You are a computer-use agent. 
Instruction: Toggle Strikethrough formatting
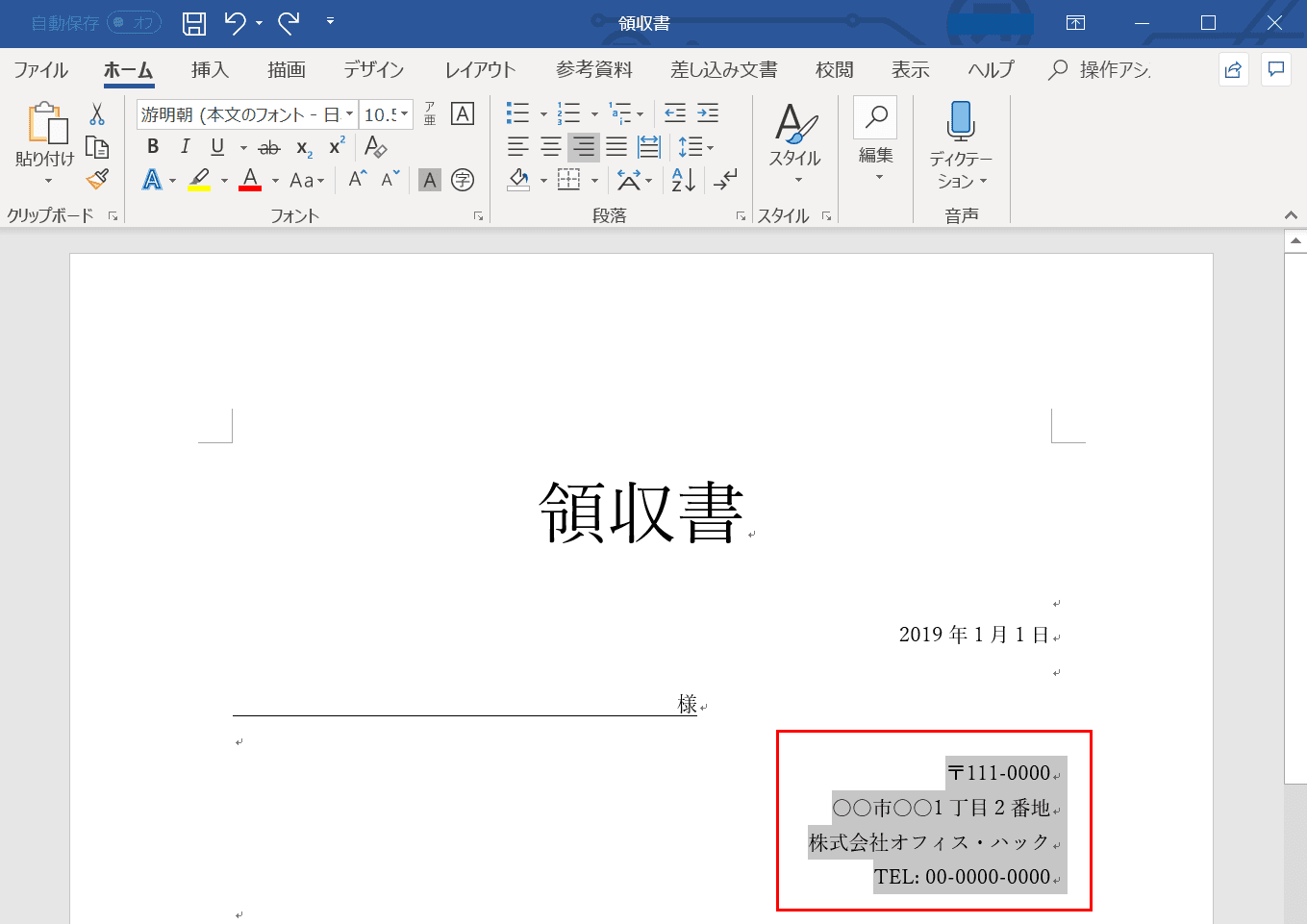270,147
